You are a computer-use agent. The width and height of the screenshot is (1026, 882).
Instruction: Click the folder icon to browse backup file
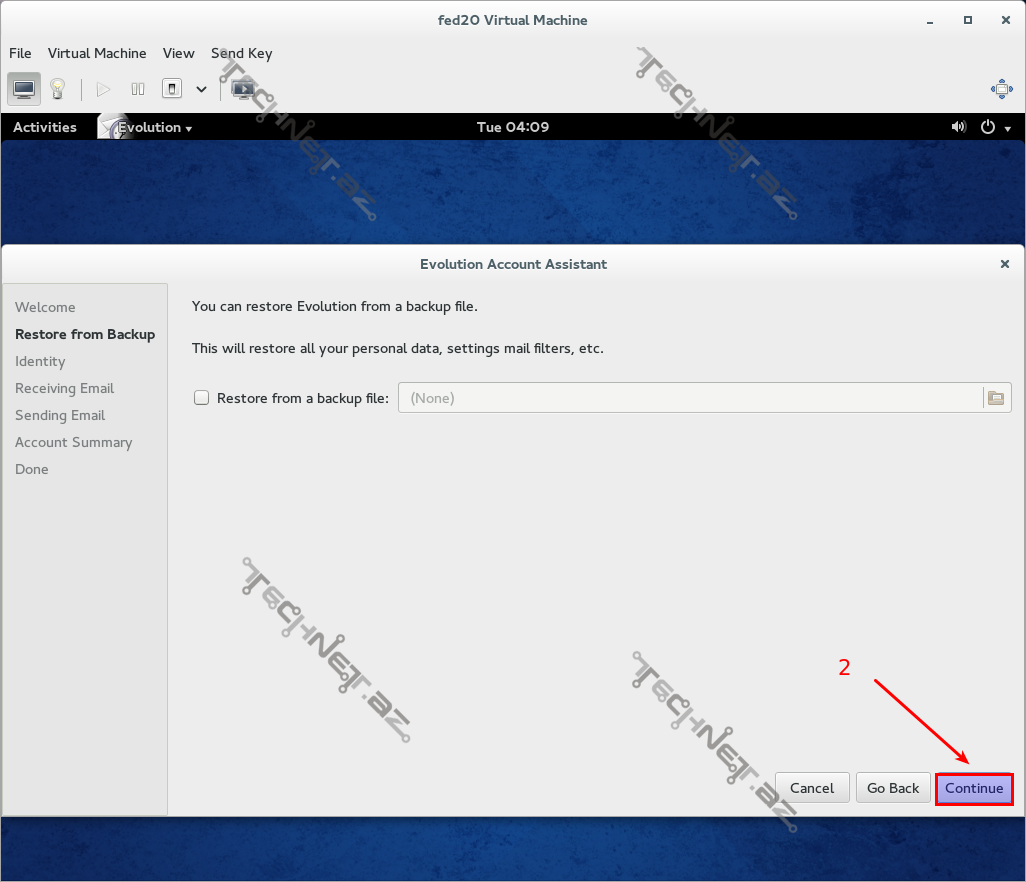(996, 398)
